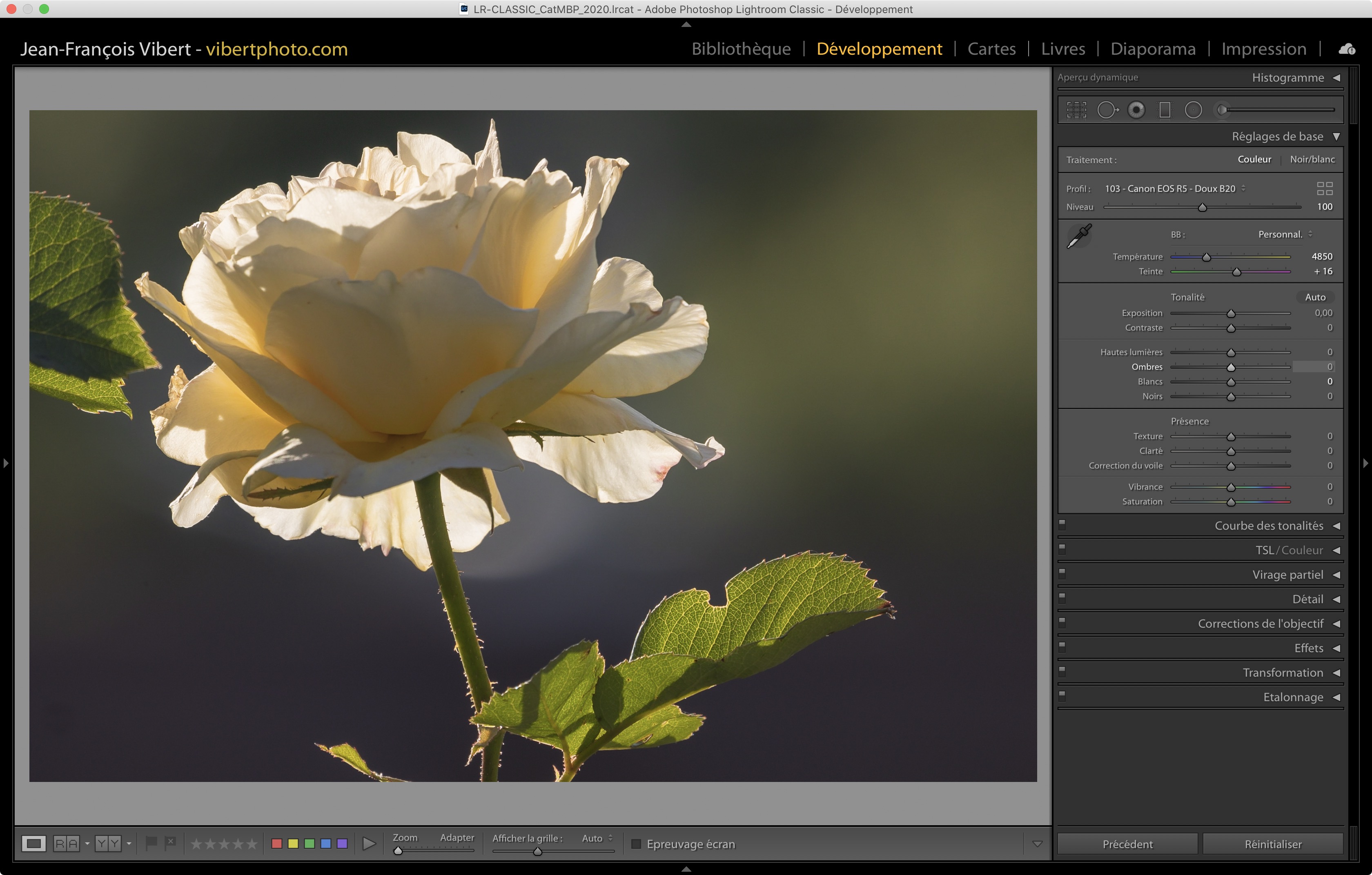1372x875 pixels.
Task: Activate the red eye correction tool
Action: point(1136,110)
